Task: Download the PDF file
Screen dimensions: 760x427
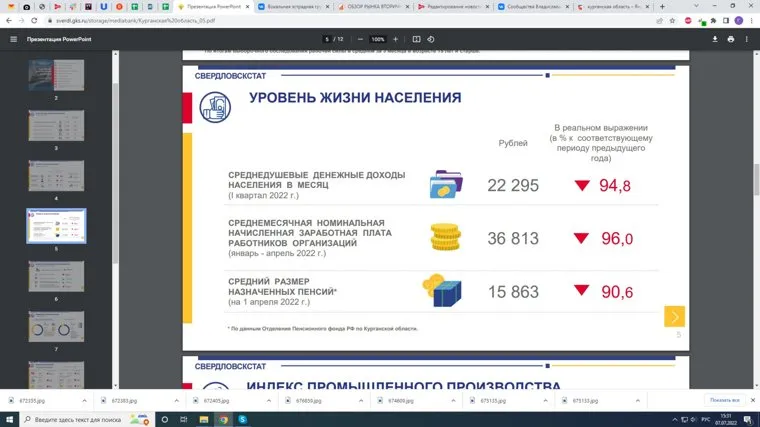Action: tap(715, 39)
